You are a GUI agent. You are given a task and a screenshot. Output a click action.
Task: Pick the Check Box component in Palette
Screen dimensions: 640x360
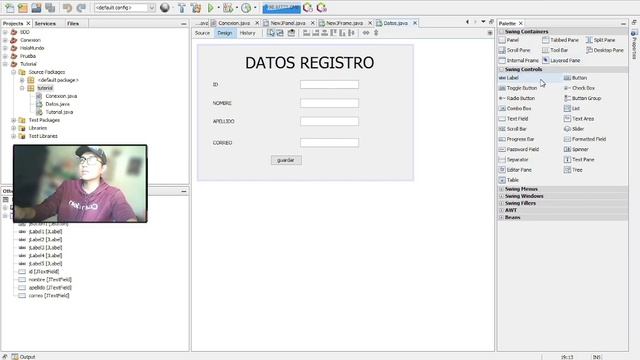[580, 88]
